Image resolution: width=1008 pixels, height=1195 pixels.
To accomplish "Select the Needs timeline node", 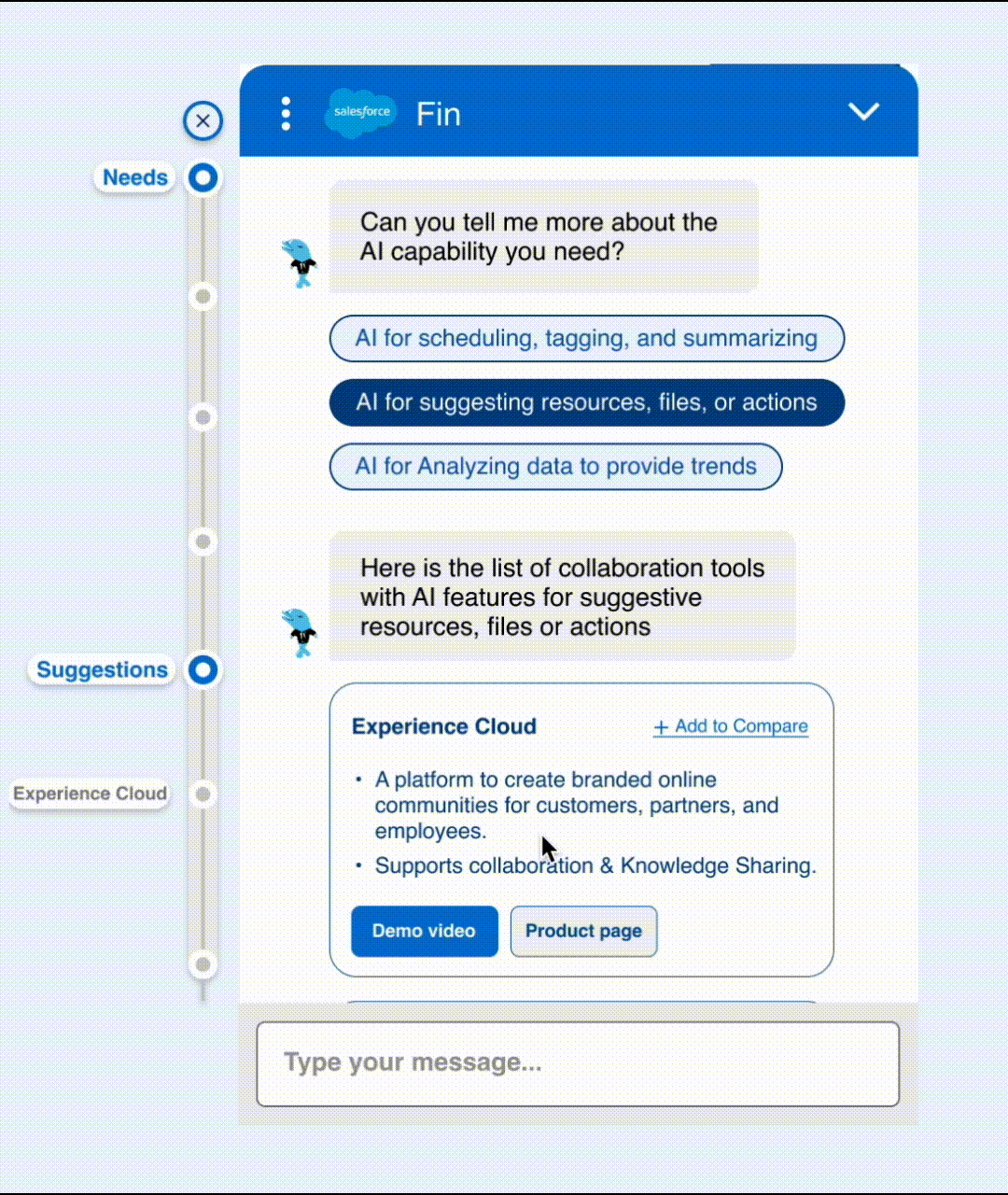I will [203, 177].
